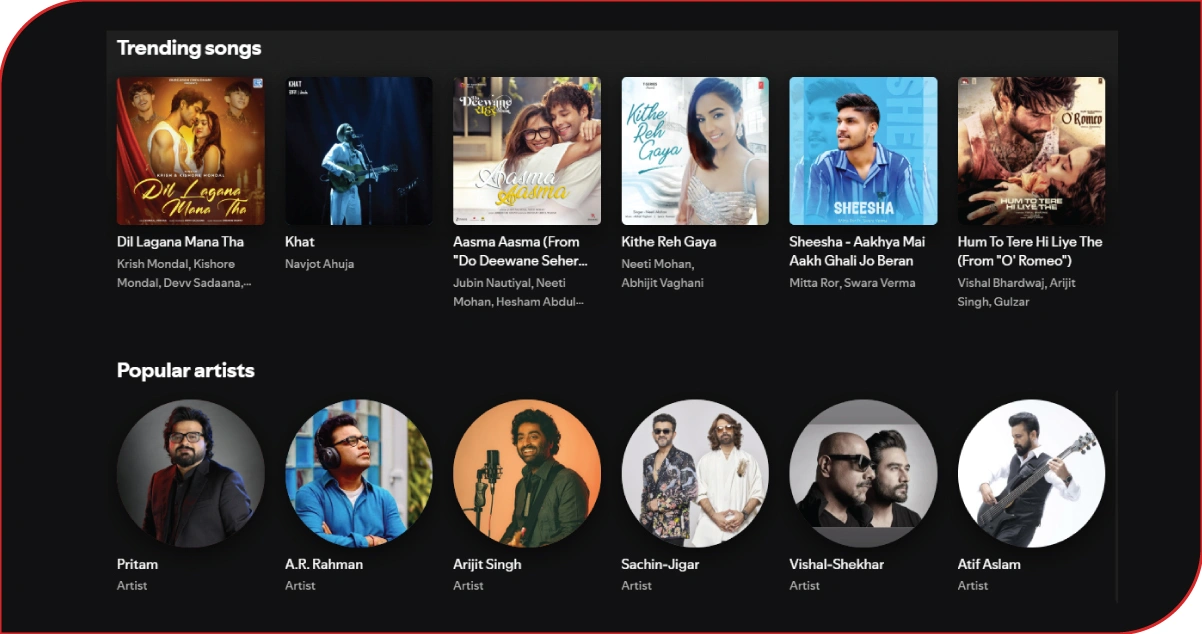Open Atif Aslam's guitar profile photo

pyautogui.click(x=1031, y=473)
